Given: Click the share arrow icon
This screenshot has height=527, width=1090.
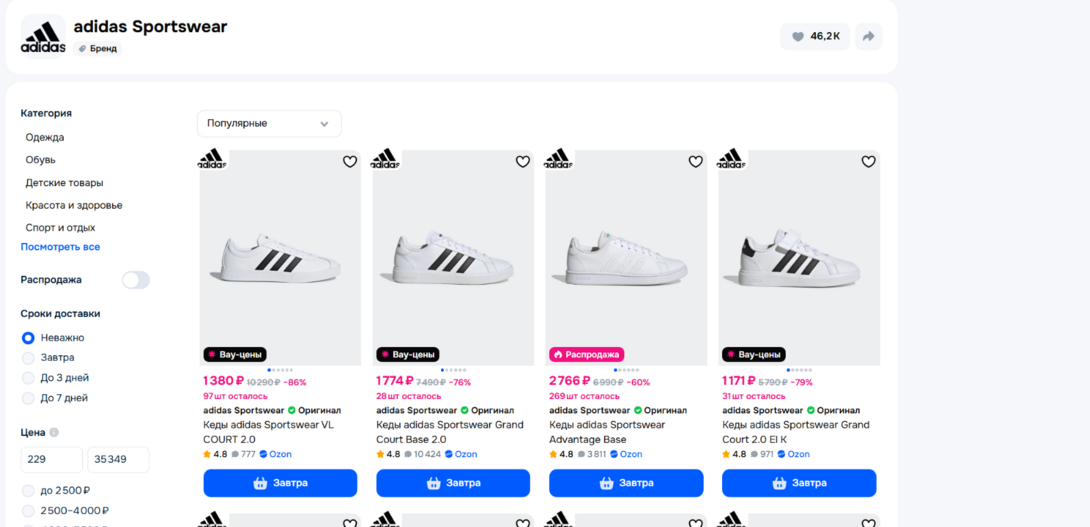Looking at the screenshot, I should 868,37.
